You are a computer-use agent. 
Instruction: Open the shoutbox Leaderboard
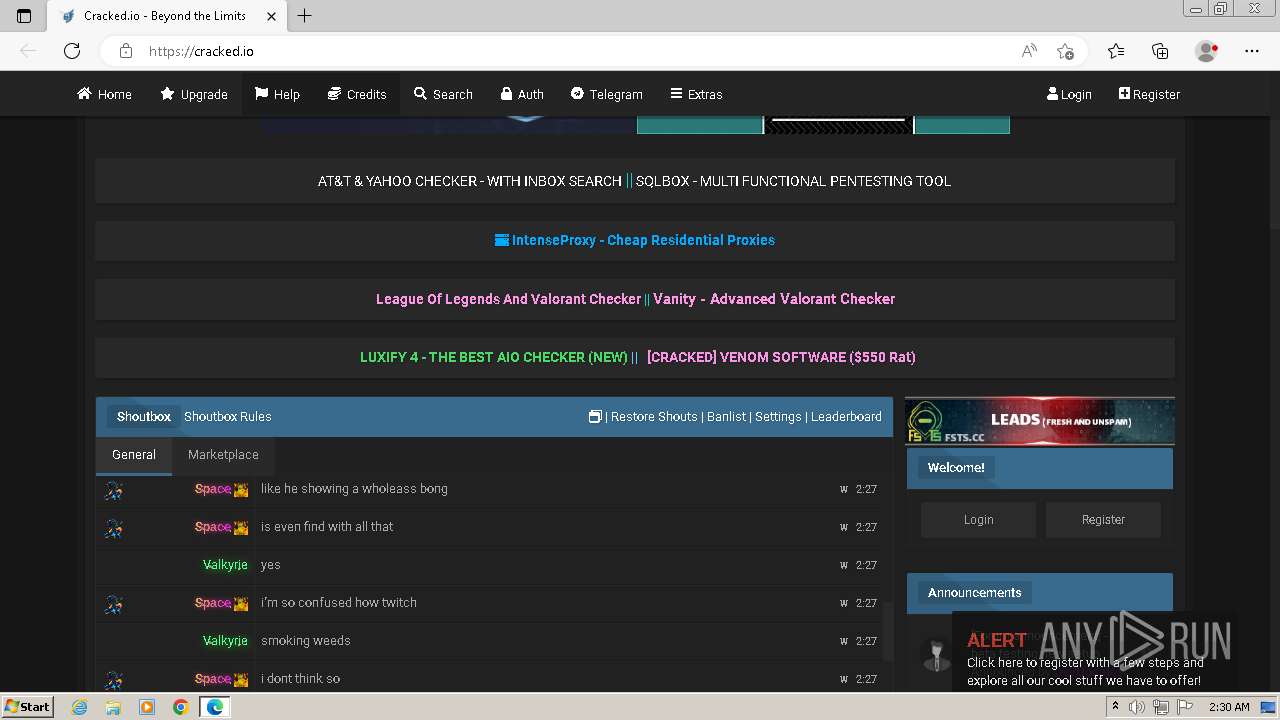[846, 417]
